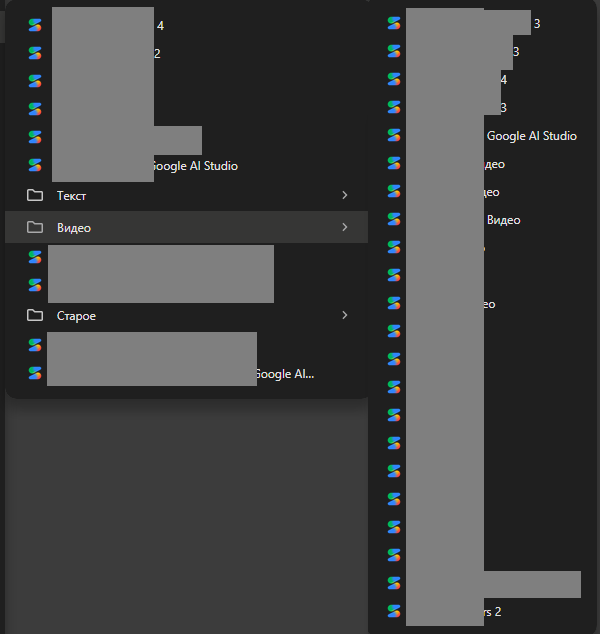Open the Старое bookmarks folder
Image resolution: width=600 pixels, height=634 pixels.
pos(186,315)
